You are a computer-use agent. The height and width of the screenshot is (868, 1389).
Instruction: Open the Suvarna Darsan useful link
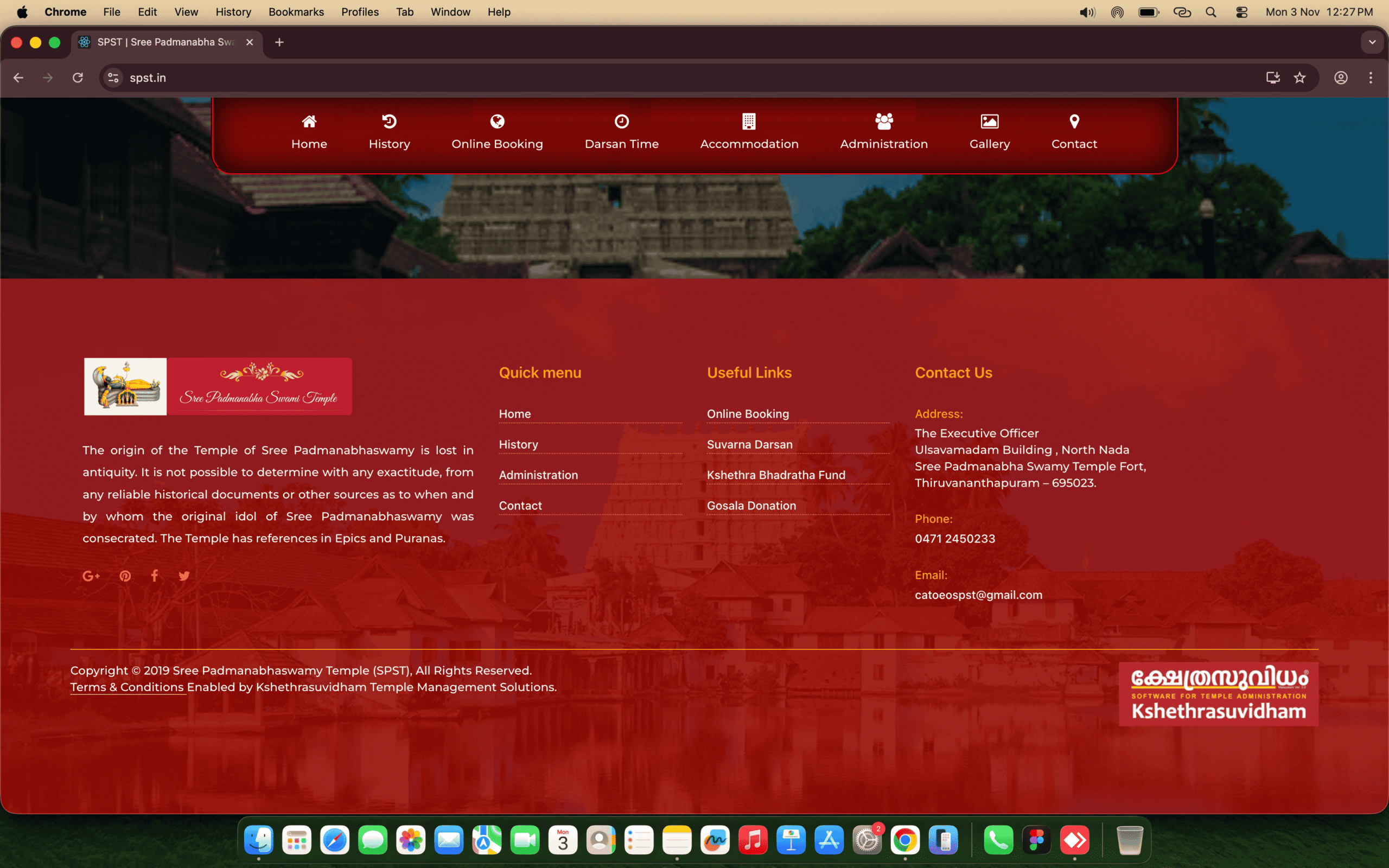pos(750,444)
